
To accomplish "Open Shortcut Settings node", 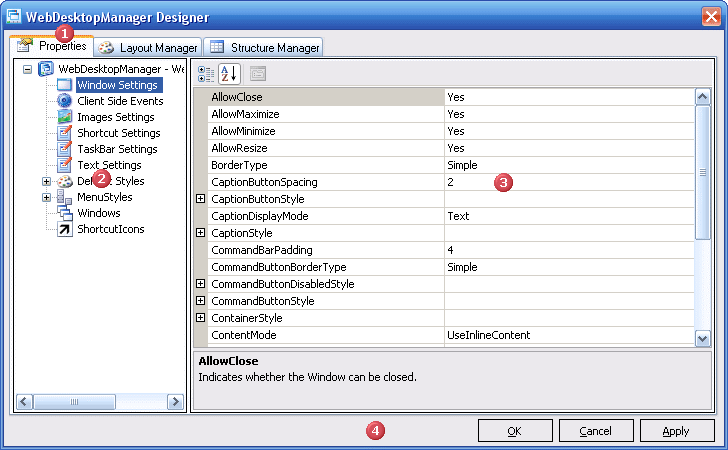I will (118, 133).
